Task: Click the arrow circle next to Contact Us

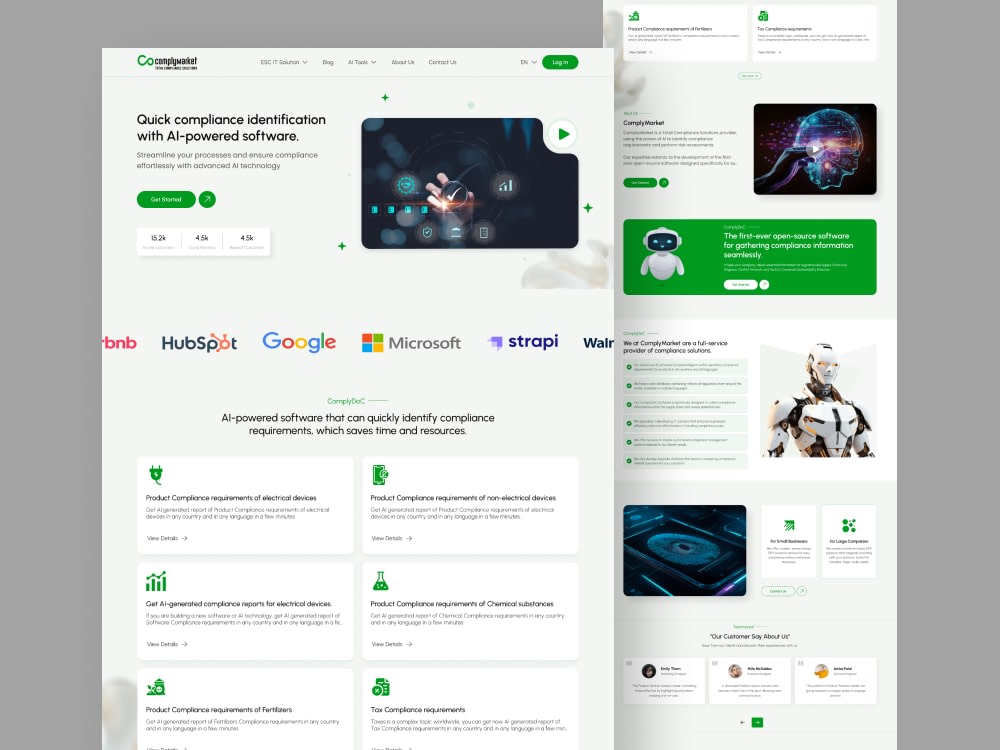Action: [x=802, y=591]
